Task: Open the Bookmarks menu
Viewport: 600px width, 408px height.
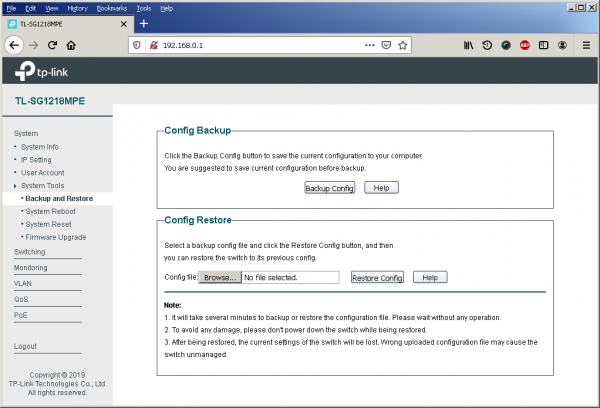Action: click(x=110, y=7)
